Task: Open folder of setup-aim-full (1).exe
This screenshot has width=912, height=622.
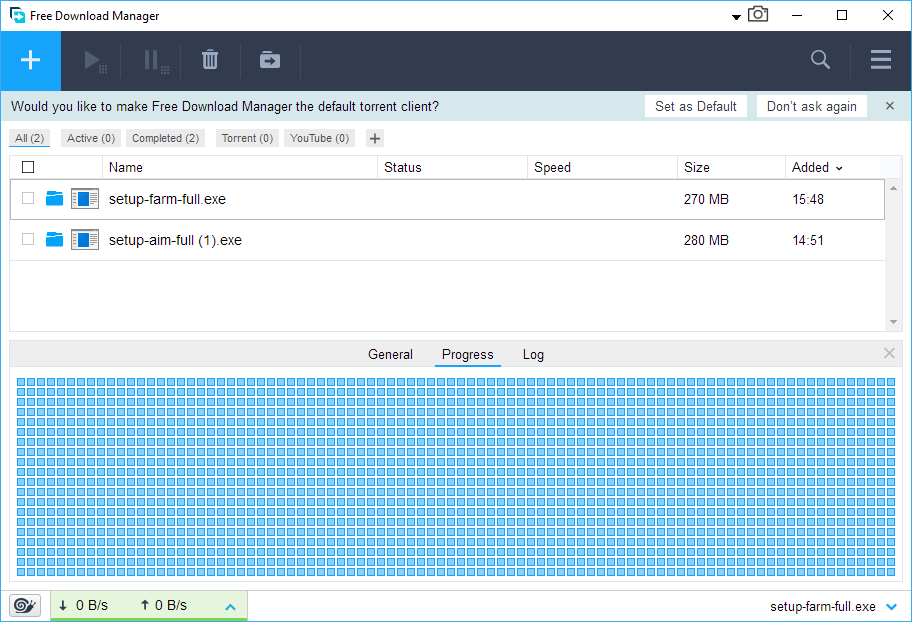Action: point(54,239)
